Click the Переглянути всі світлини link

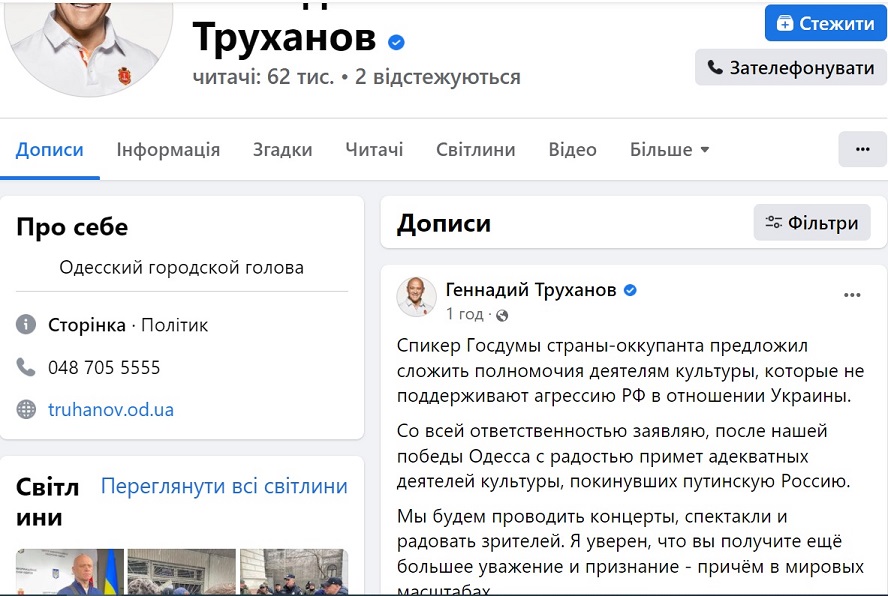tap(224, 487)
